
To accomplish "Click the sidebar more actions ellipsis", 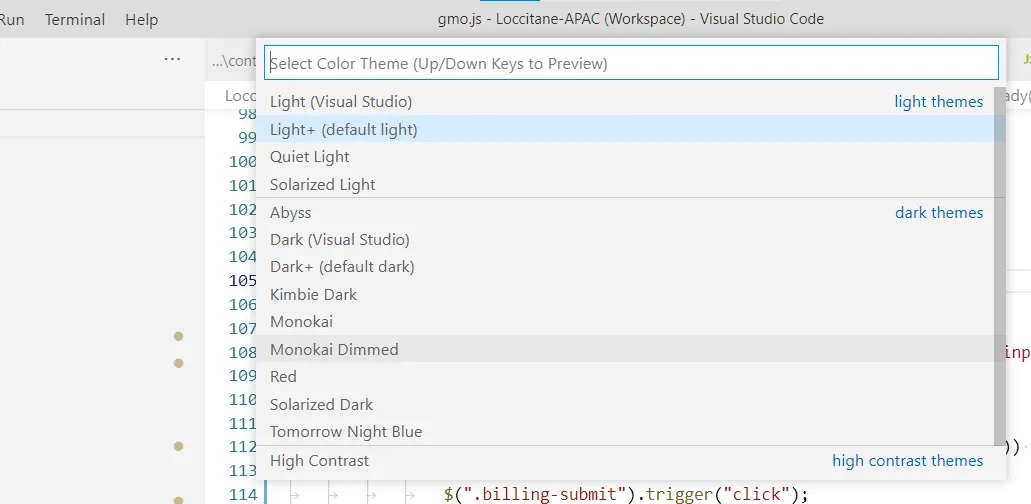I will 172,60.
